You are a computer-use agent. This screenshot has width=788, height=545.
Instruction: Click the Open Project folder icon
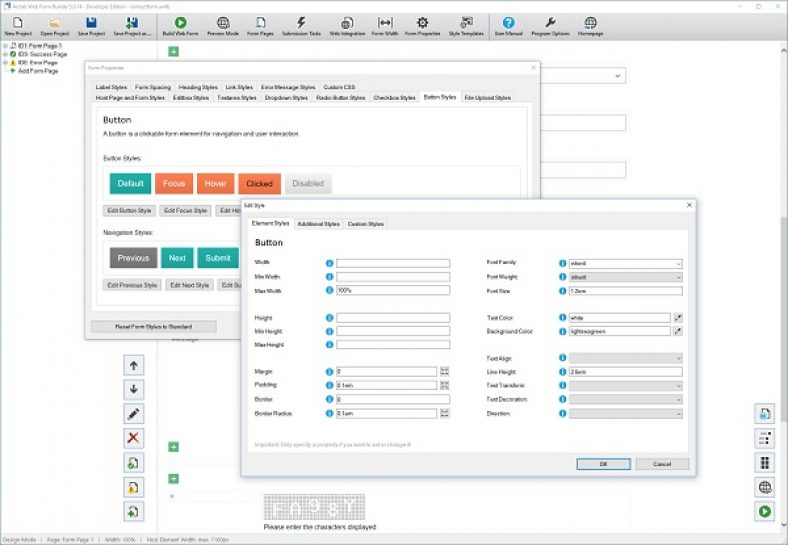[x=55, y=23]
